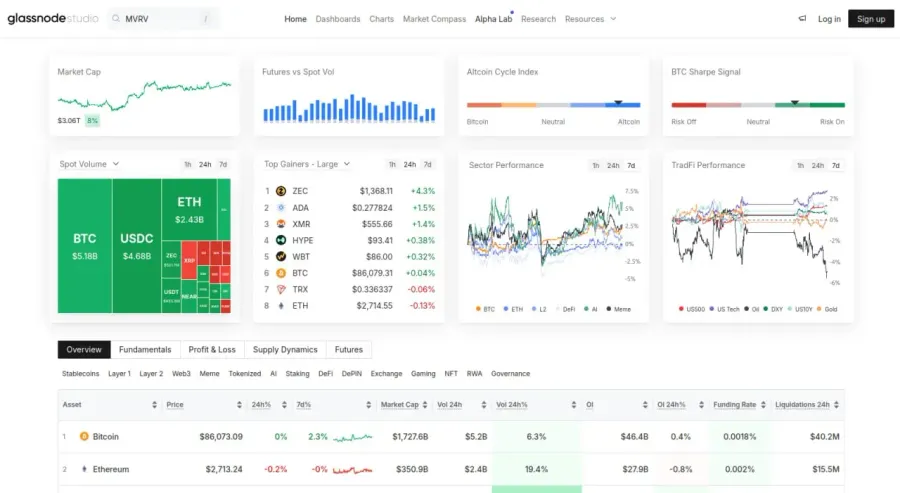
Task: Open the Futures vs Spot Vol card
Action: 349,96
